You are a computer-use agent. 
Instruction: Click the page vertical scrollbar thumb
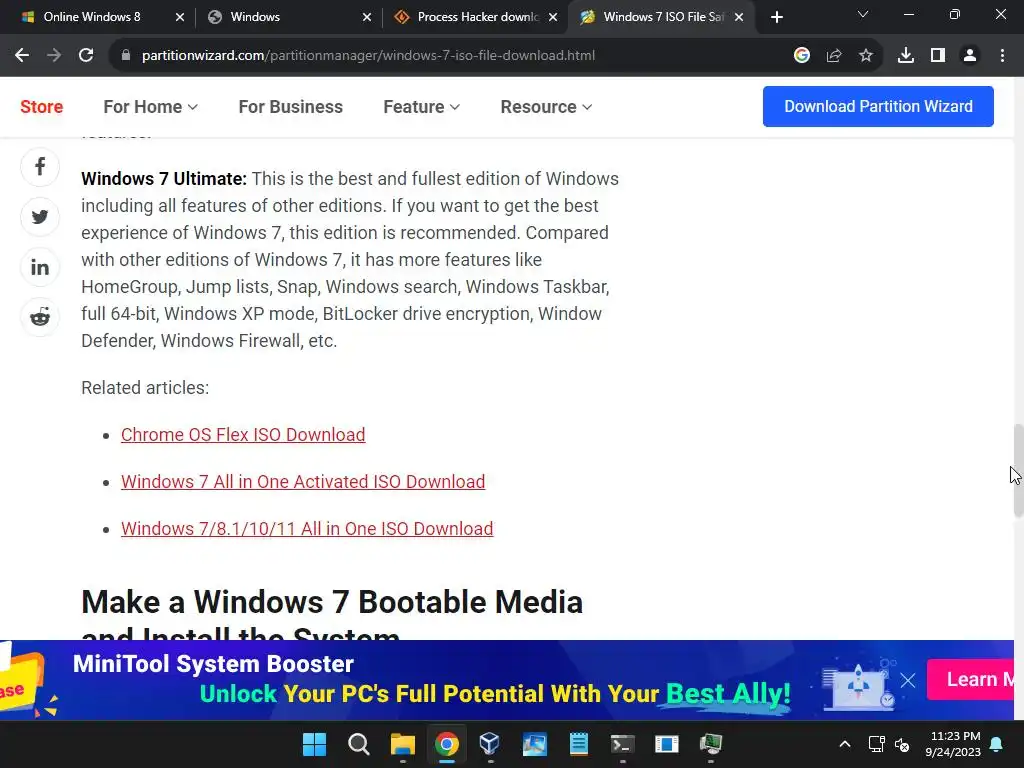pyautogui.click(x=1019, y=470)
